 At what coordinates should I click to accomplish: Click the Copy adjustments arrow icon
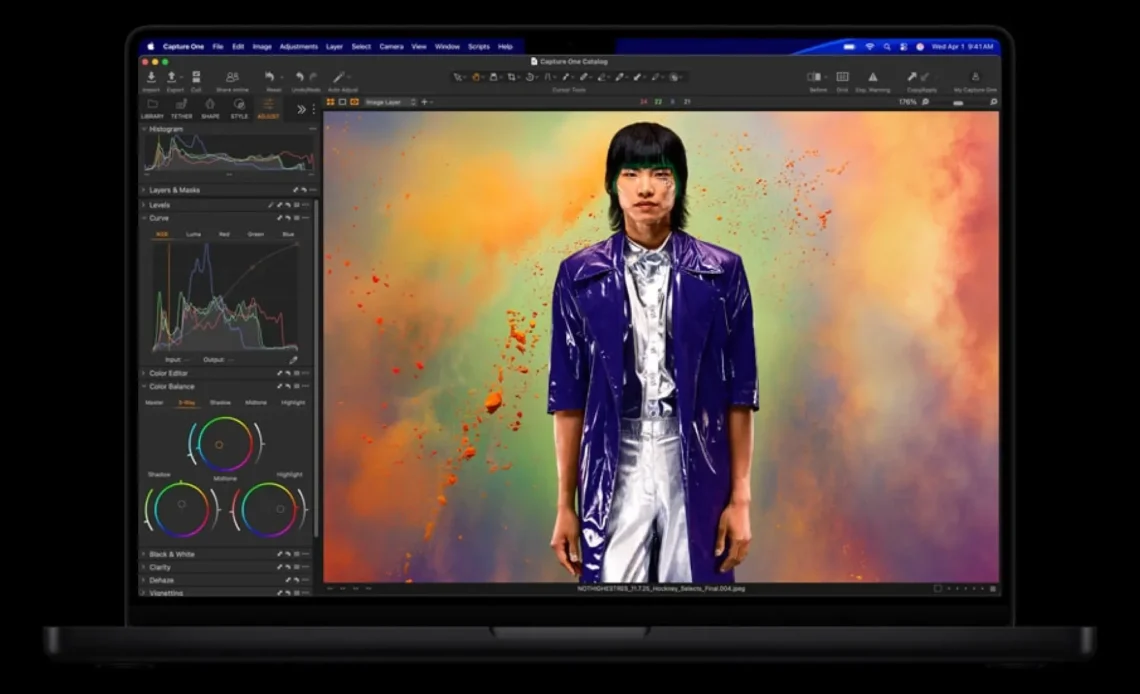[912, 77]
